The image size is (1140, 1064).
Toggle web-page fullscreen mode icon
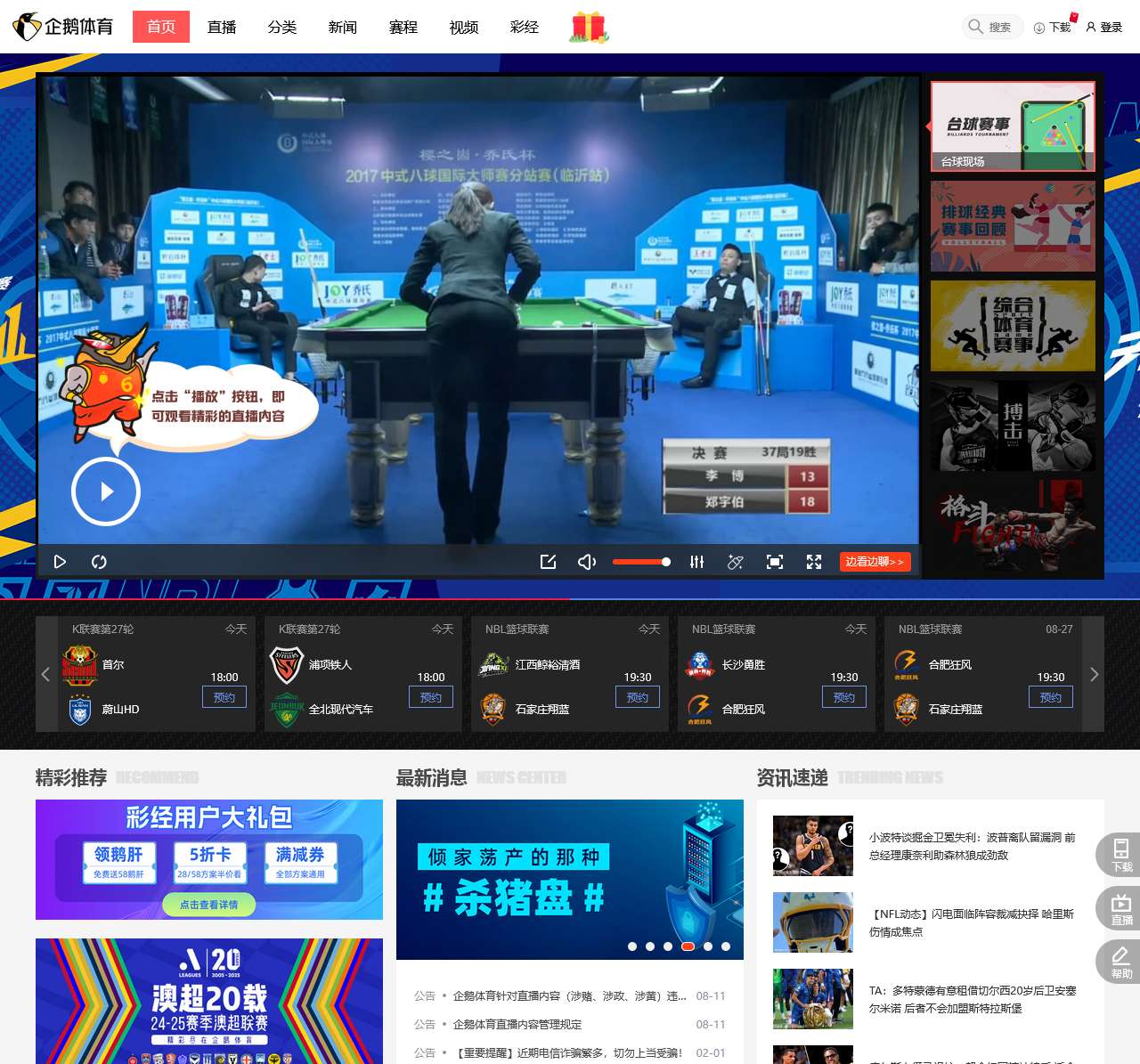tap(775, 562)
